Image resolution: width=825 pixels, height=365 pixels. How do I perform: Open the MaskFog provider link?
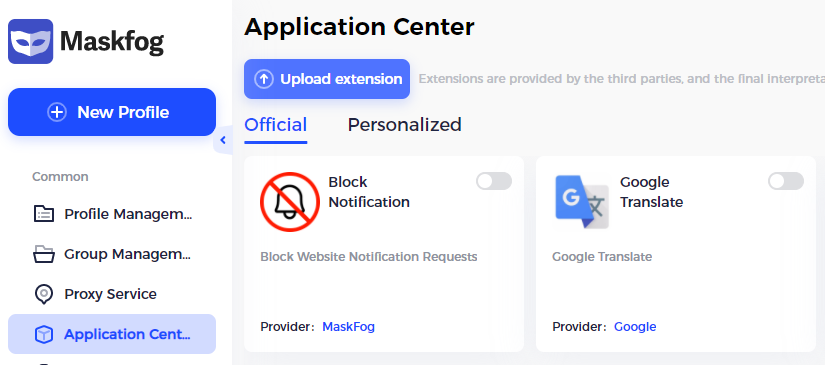(348, 327)
